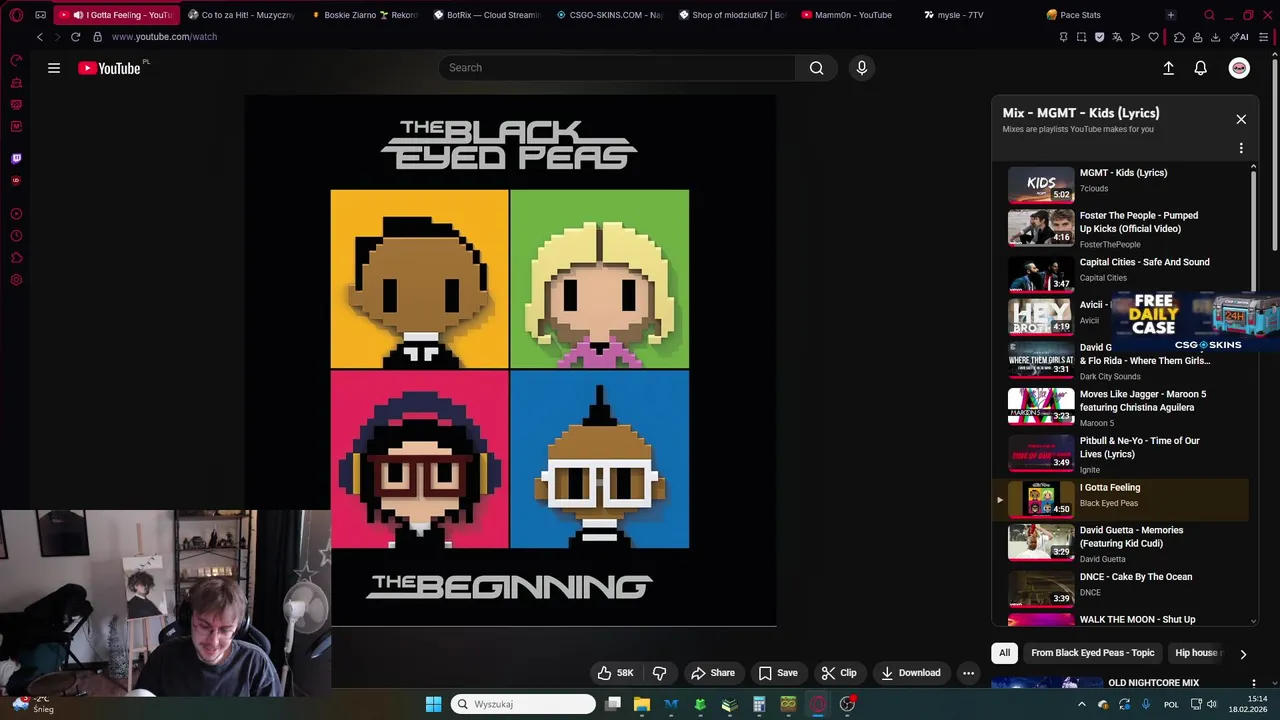The width and height of the screenshot is (1280, 720).
Task: Open the sidebar Player icon
Action: pyautogui.click(x=16, y=214)
